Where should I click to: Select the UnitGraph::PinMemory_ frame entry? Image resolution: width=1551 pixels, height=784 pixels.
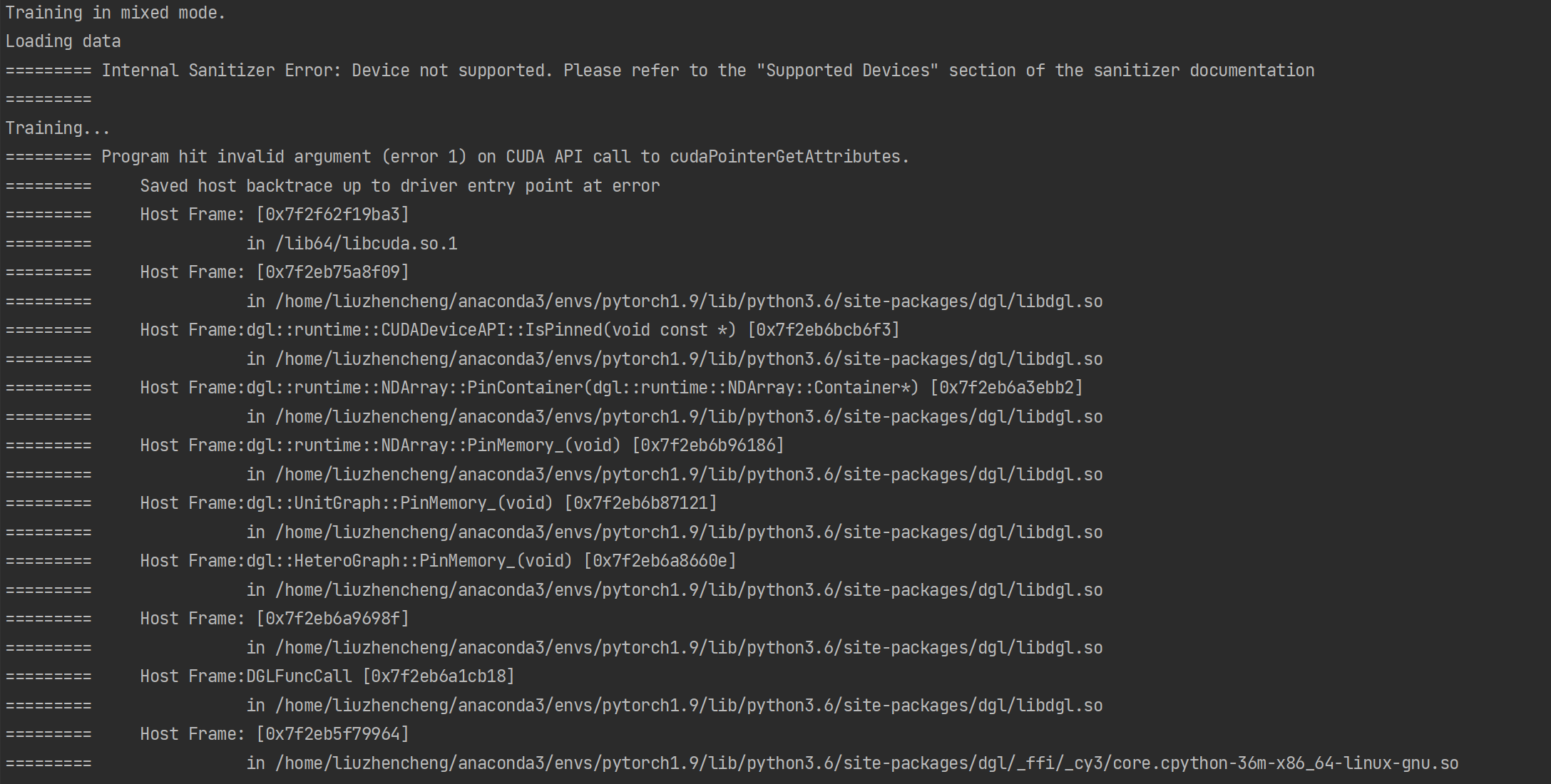pos(428,502)
